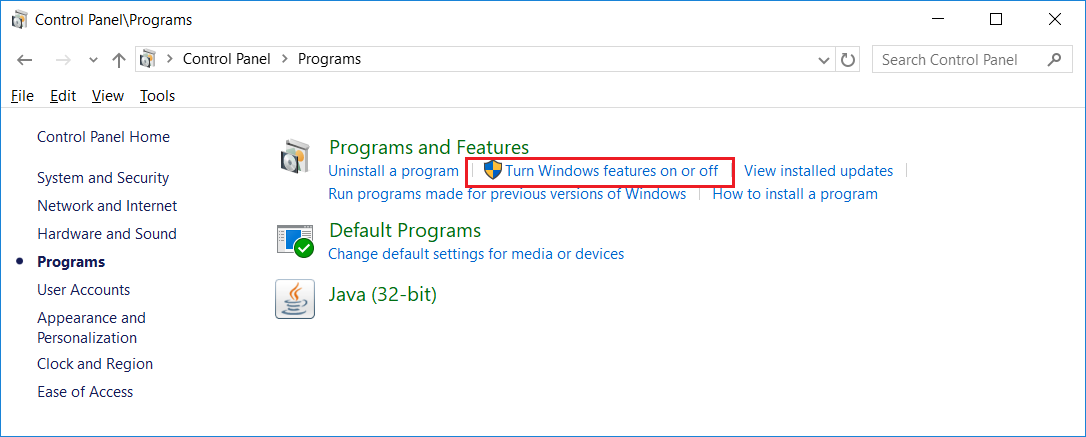Select Programs in the left sidebar
Viewport: 1086px width, 437px height.
[71, 262]
